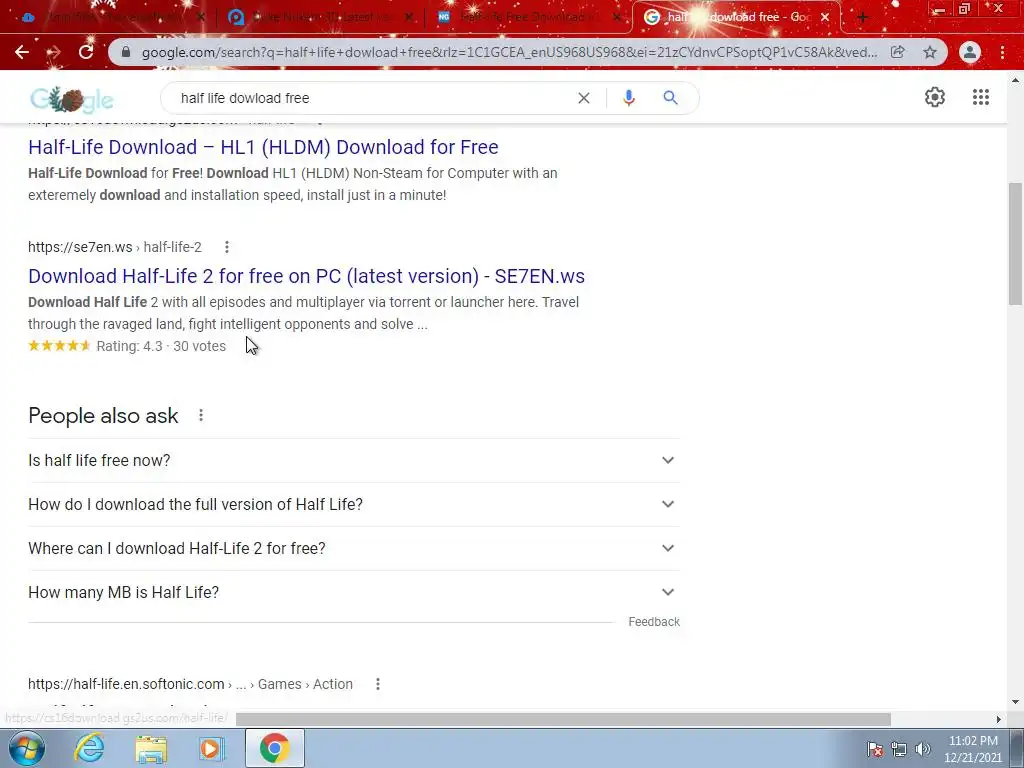Open options for the softonic result

[377, 684]
